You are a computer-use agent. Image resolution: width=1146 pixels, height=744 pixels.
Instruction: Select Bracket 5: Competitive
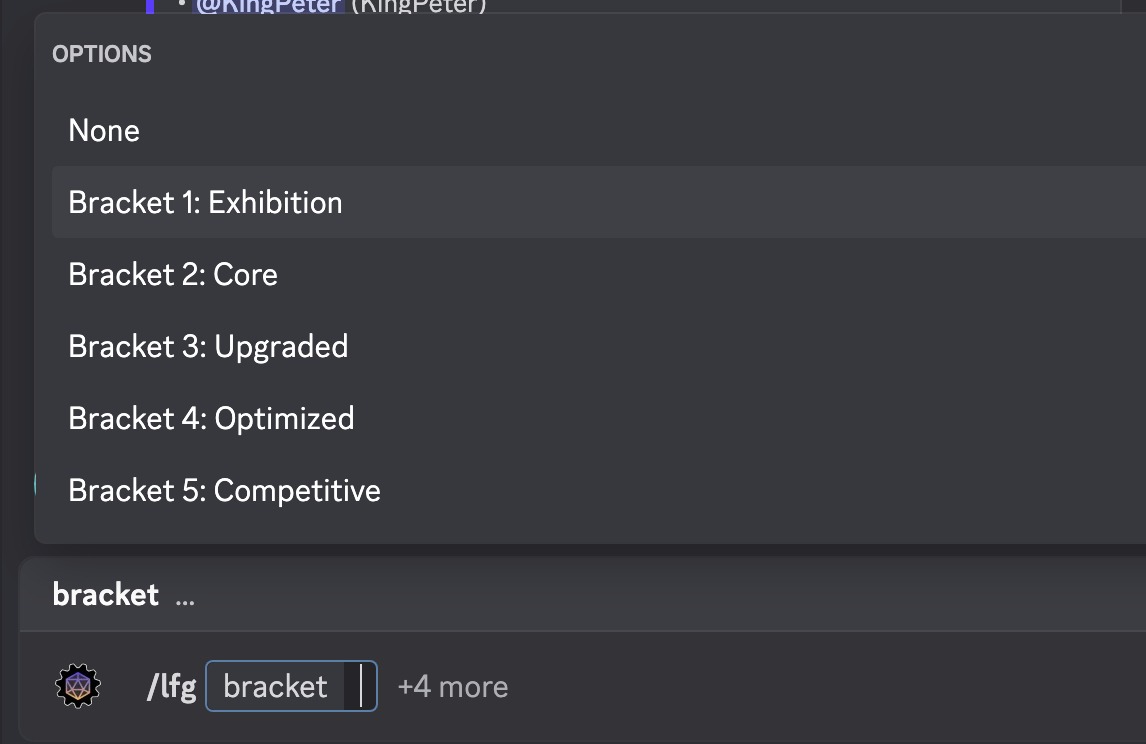point(224,491)
